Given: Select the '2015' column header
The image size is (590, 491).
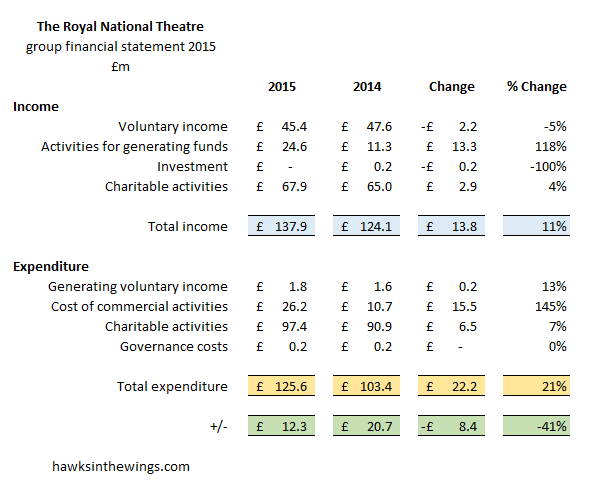Looking at the screenshot, I should click(282, 87).
